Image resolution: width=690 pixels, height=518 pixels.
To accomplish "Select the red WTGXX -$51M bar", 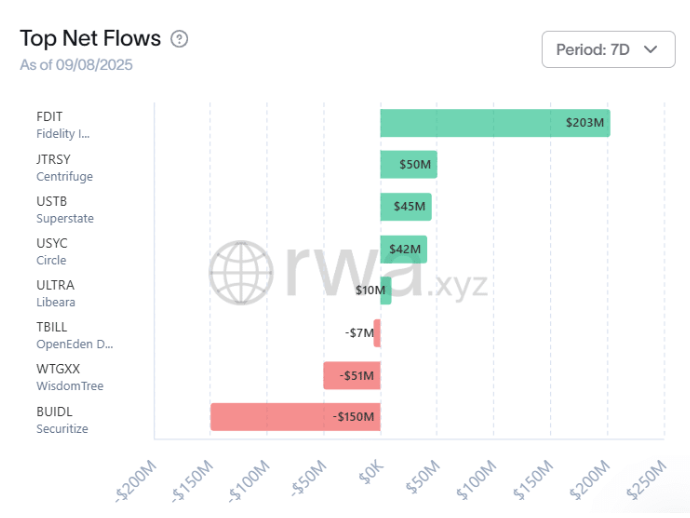I will pyautogui.click(x=351, y=375).
